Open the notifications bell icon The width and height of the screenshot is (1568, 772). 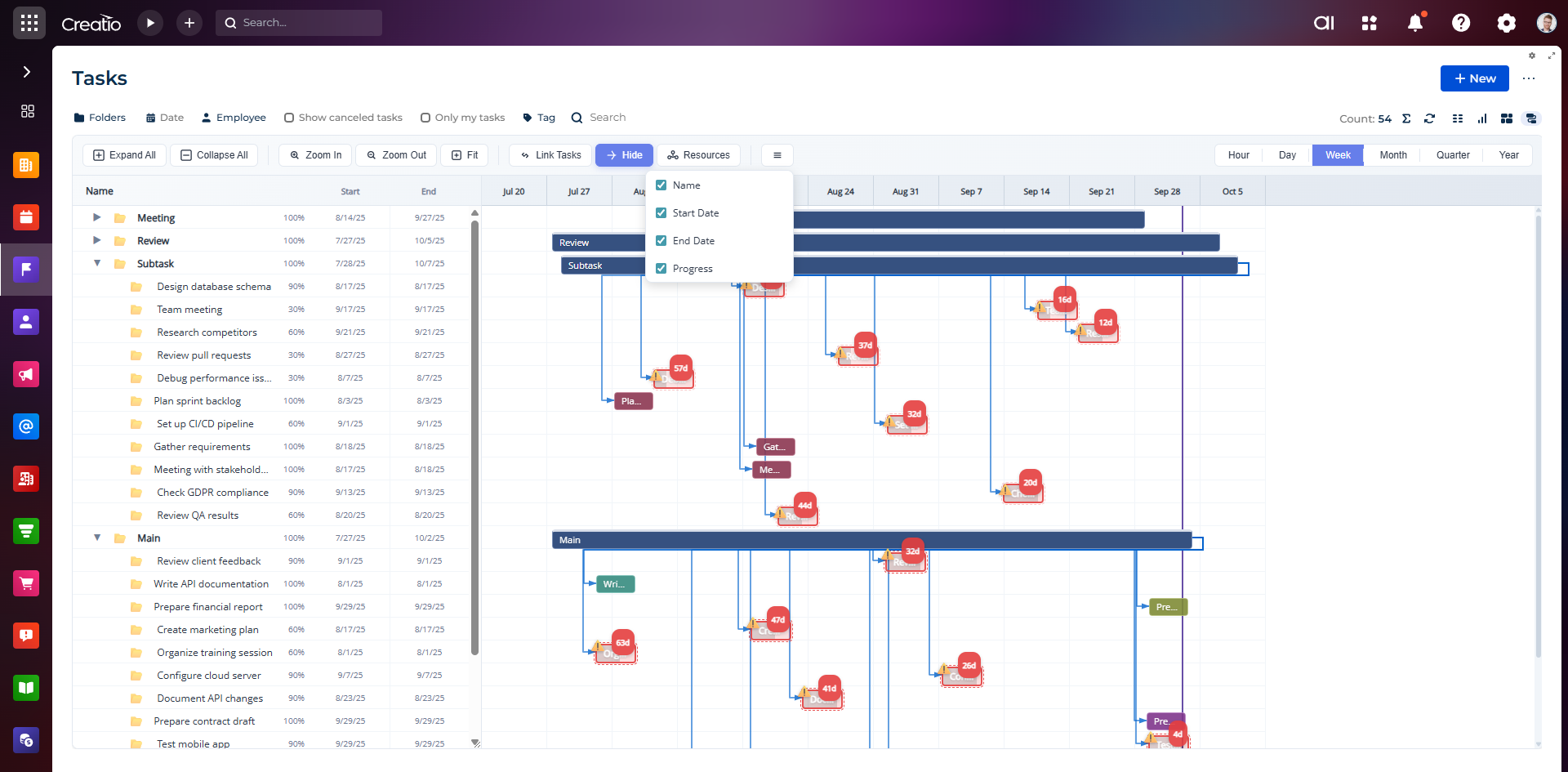1415,23
